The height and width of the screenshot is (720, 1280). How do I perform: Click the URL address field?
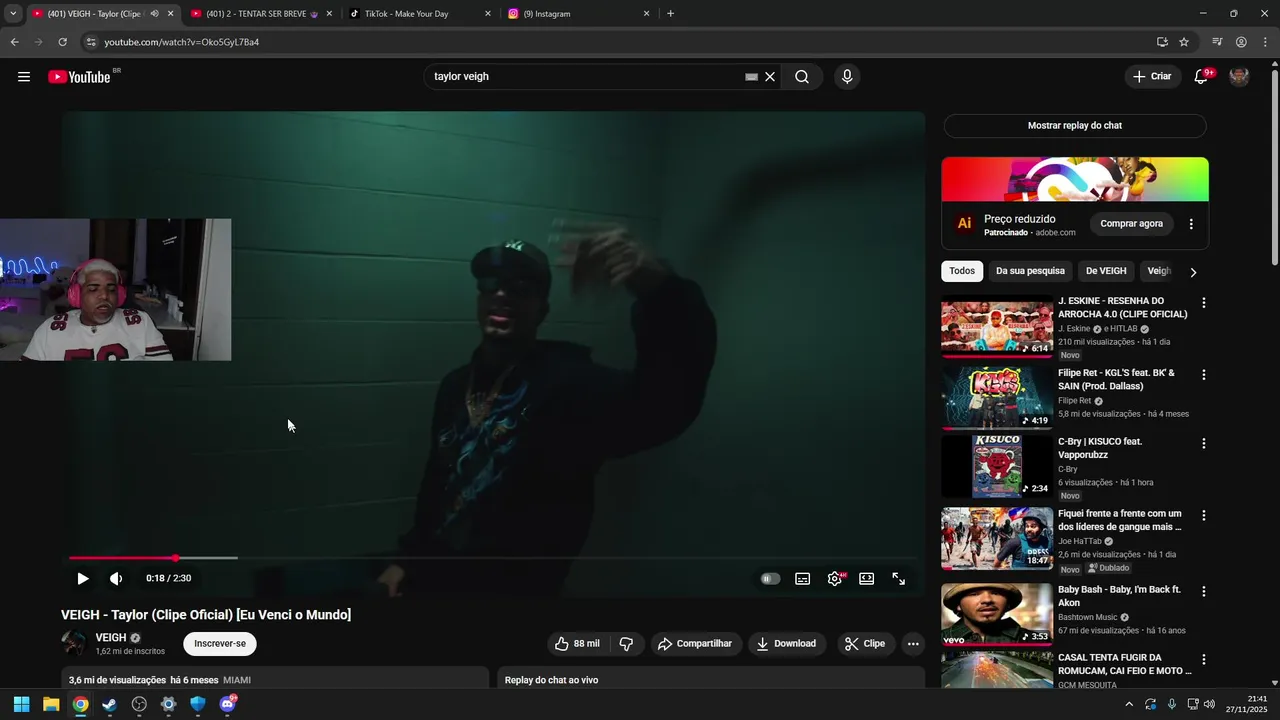coord(620,42)
